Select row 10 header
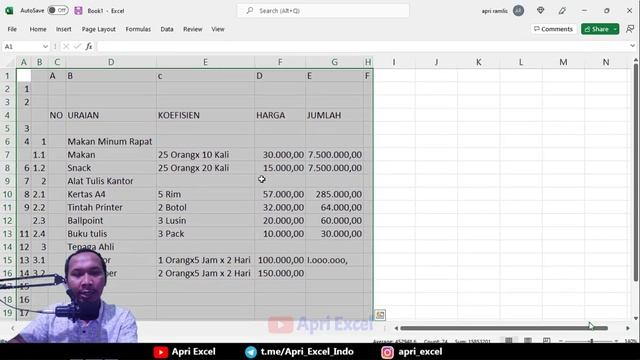Image resolution: width=640 pixels, height=360 pixels. click(7, 194)
